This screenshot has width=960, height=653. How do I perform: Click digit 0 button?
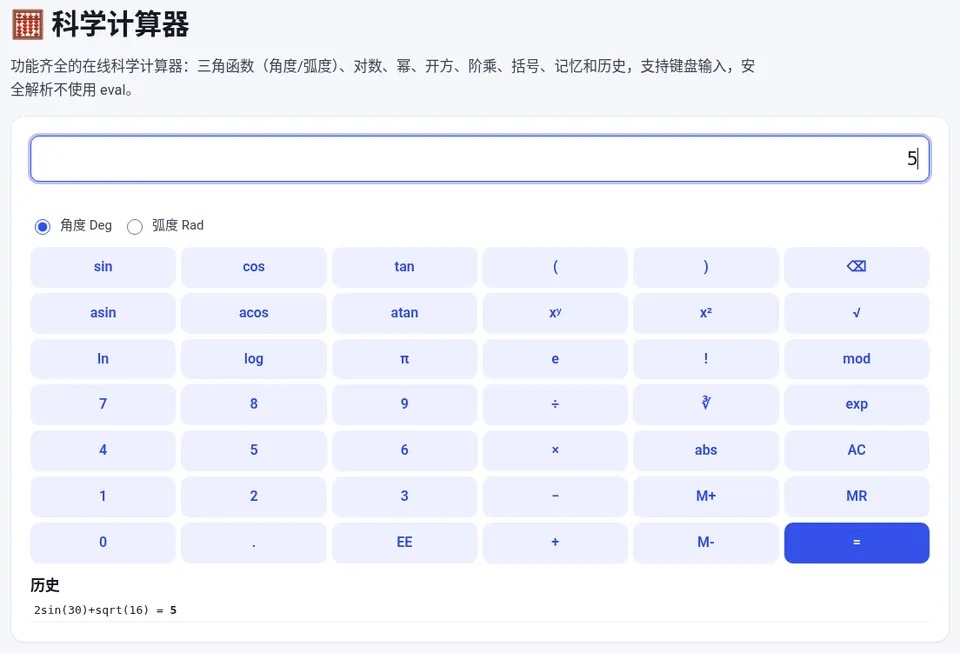103,542
